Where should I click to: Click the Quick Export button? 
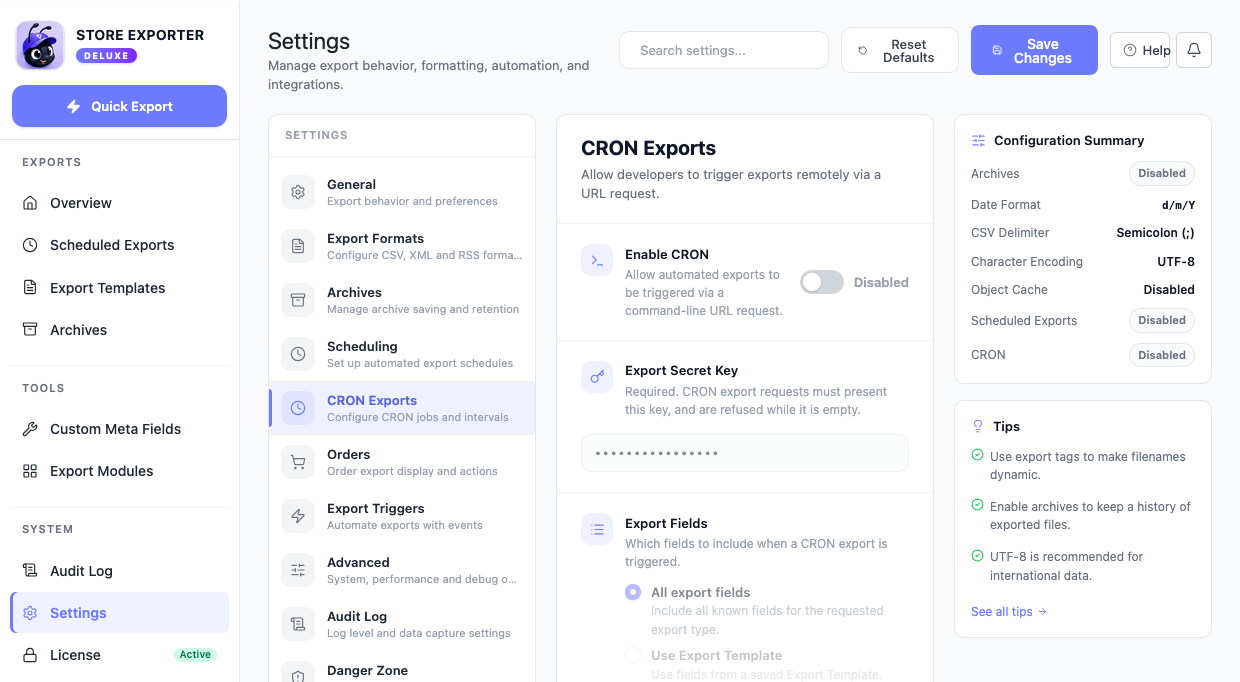click(x=120, y=106)
